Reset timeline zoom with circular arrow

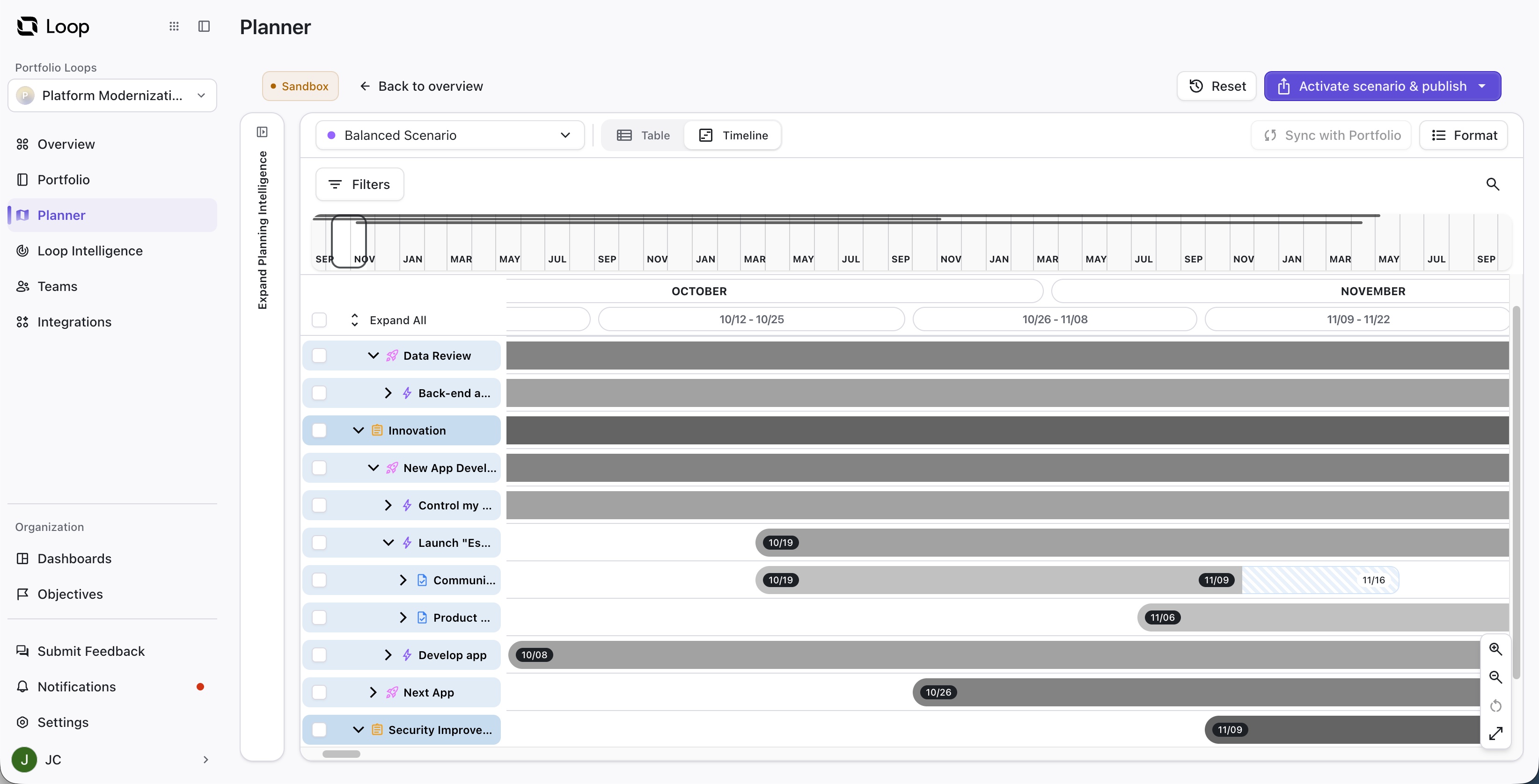(x=1495, y=706)
